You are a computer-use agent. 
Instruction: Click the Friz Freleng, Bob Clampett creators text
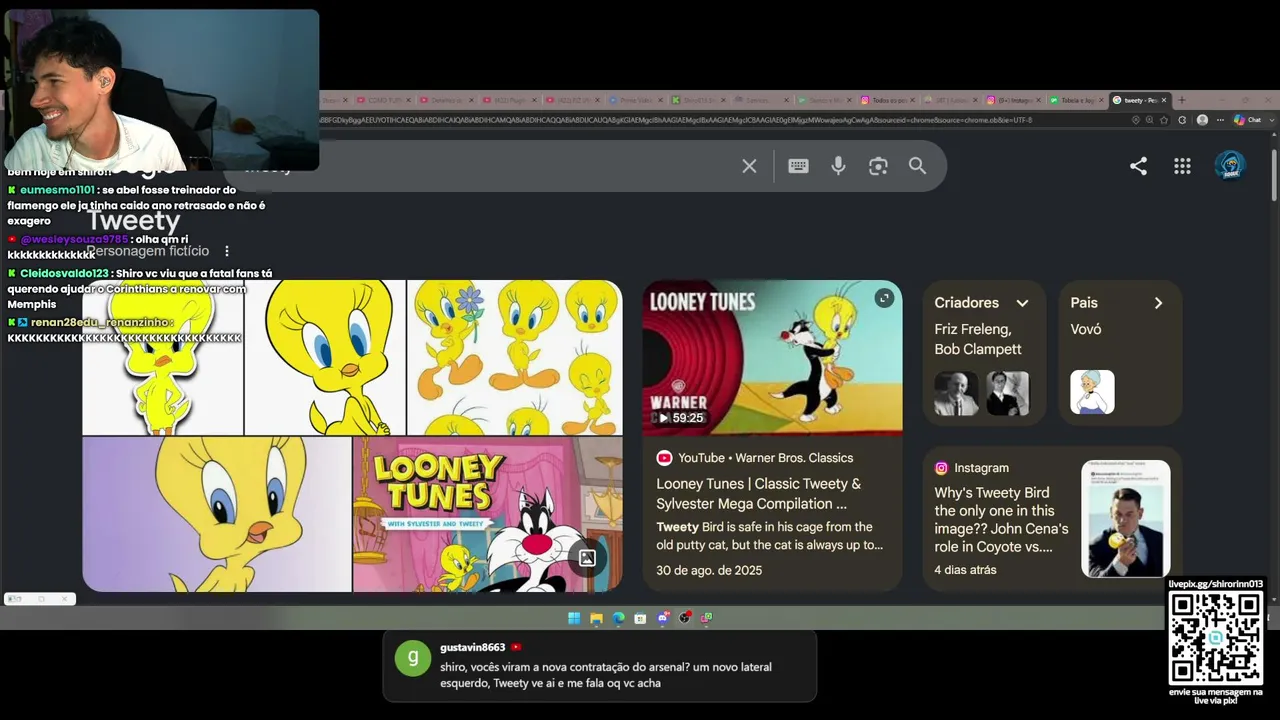coord(978,339)
